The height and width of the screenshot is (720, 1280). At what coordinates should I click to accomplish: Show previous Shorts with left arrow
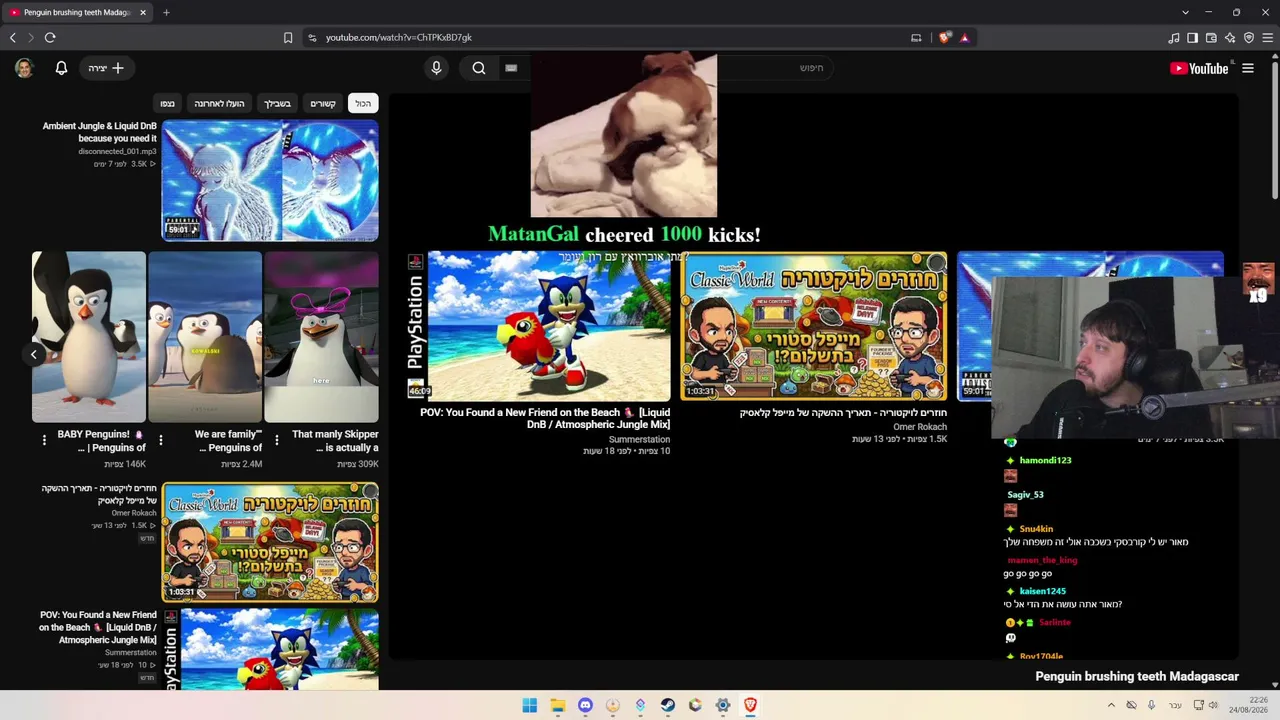pos(33,354)
